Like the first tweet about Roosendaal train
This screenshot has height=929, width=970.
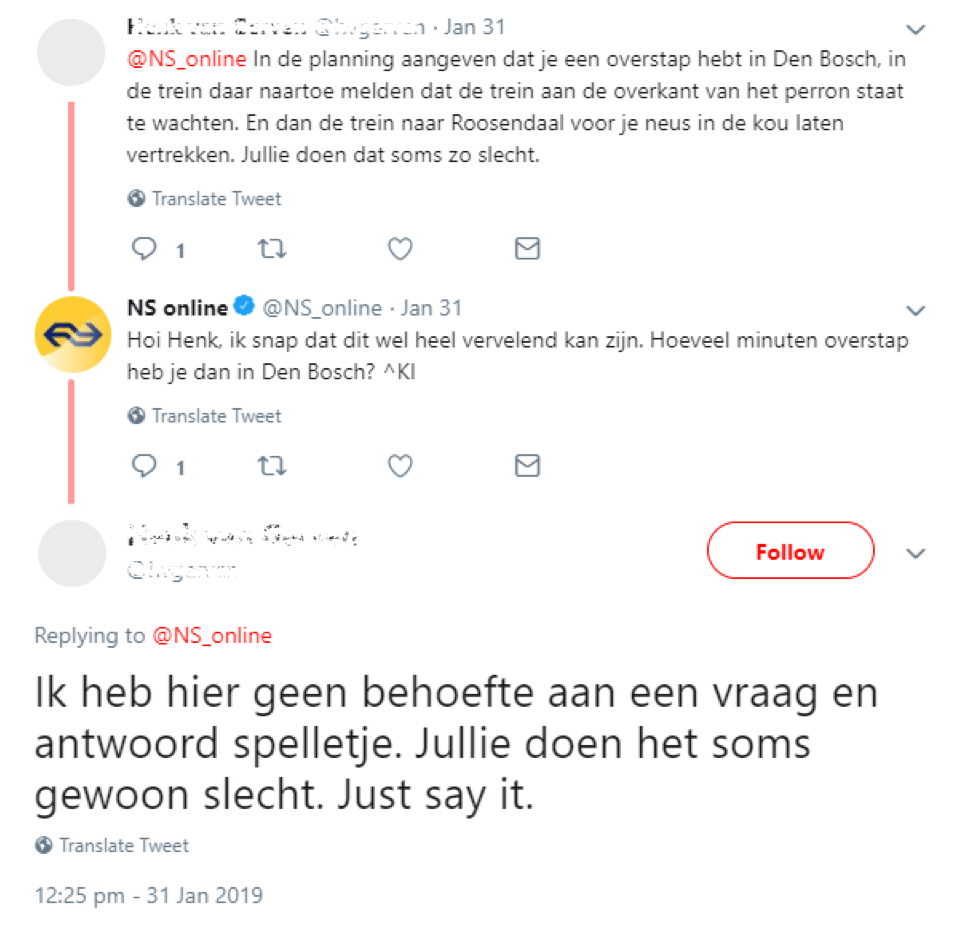point(400,249)
